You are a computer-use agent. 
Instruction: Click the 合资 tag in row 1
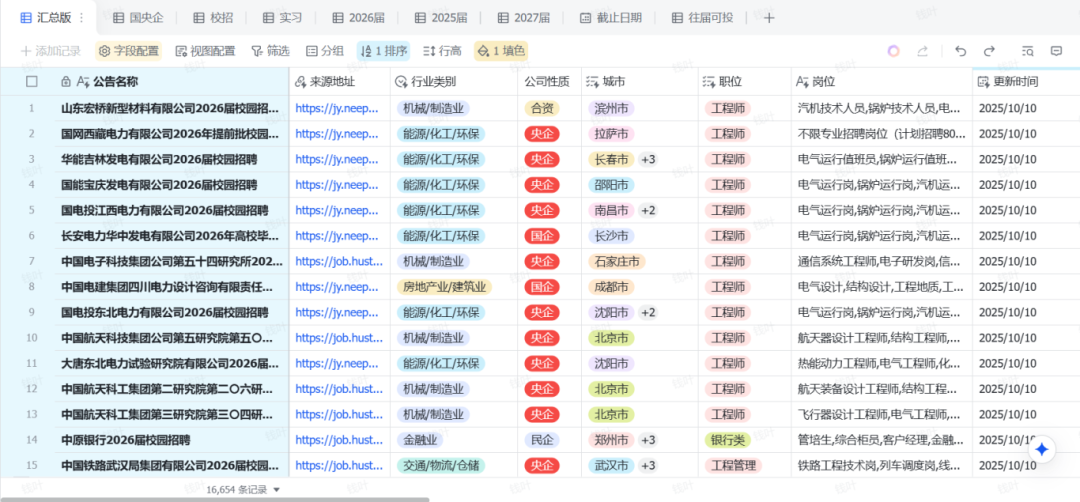coord(542,108)
